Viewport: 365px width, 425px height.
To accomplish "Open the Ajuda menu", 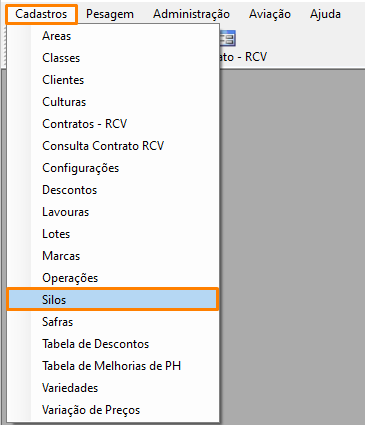I will (325, 14).
